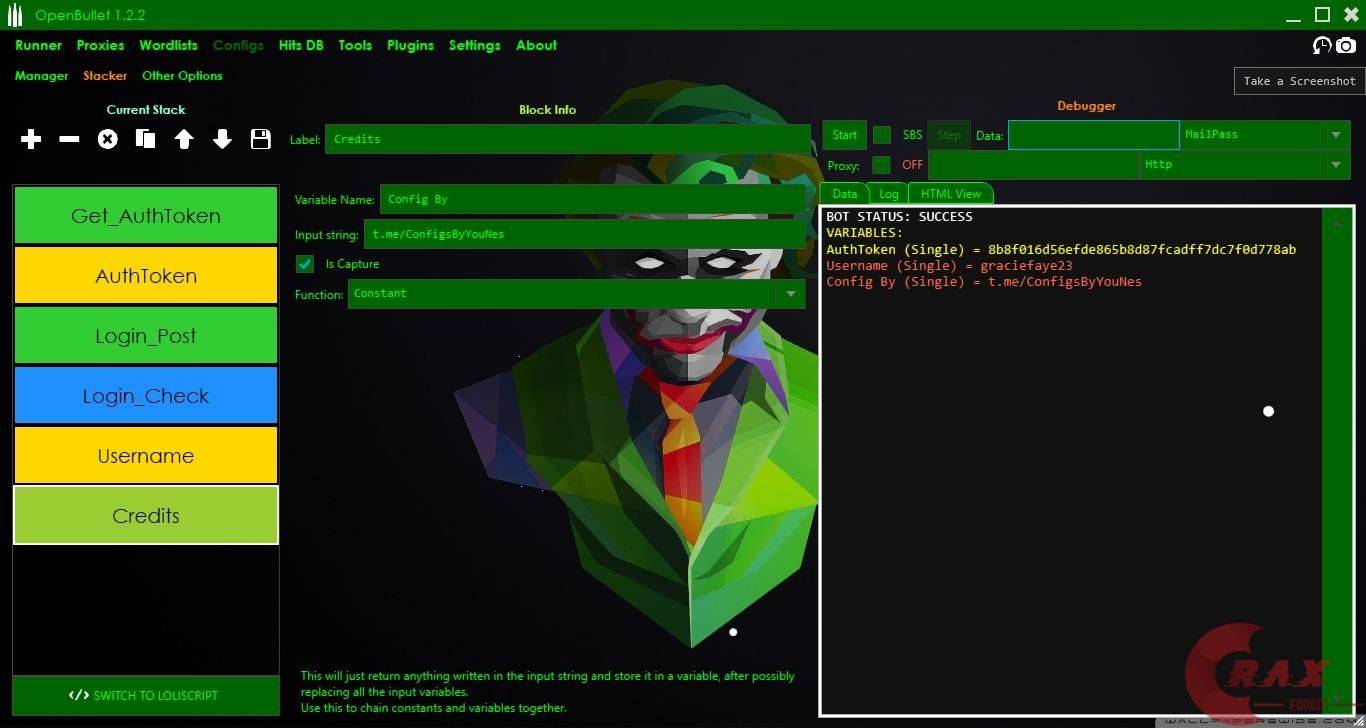
Task: Uncheck the Is Capture checkbox
Action: point(305,264)
